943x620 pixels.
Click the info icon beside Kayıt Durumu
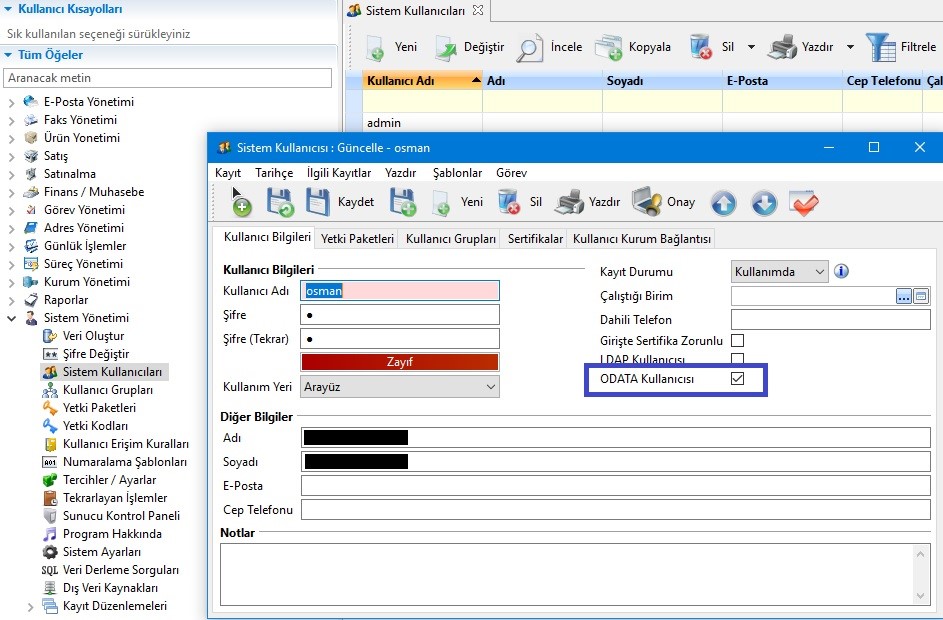841,271
